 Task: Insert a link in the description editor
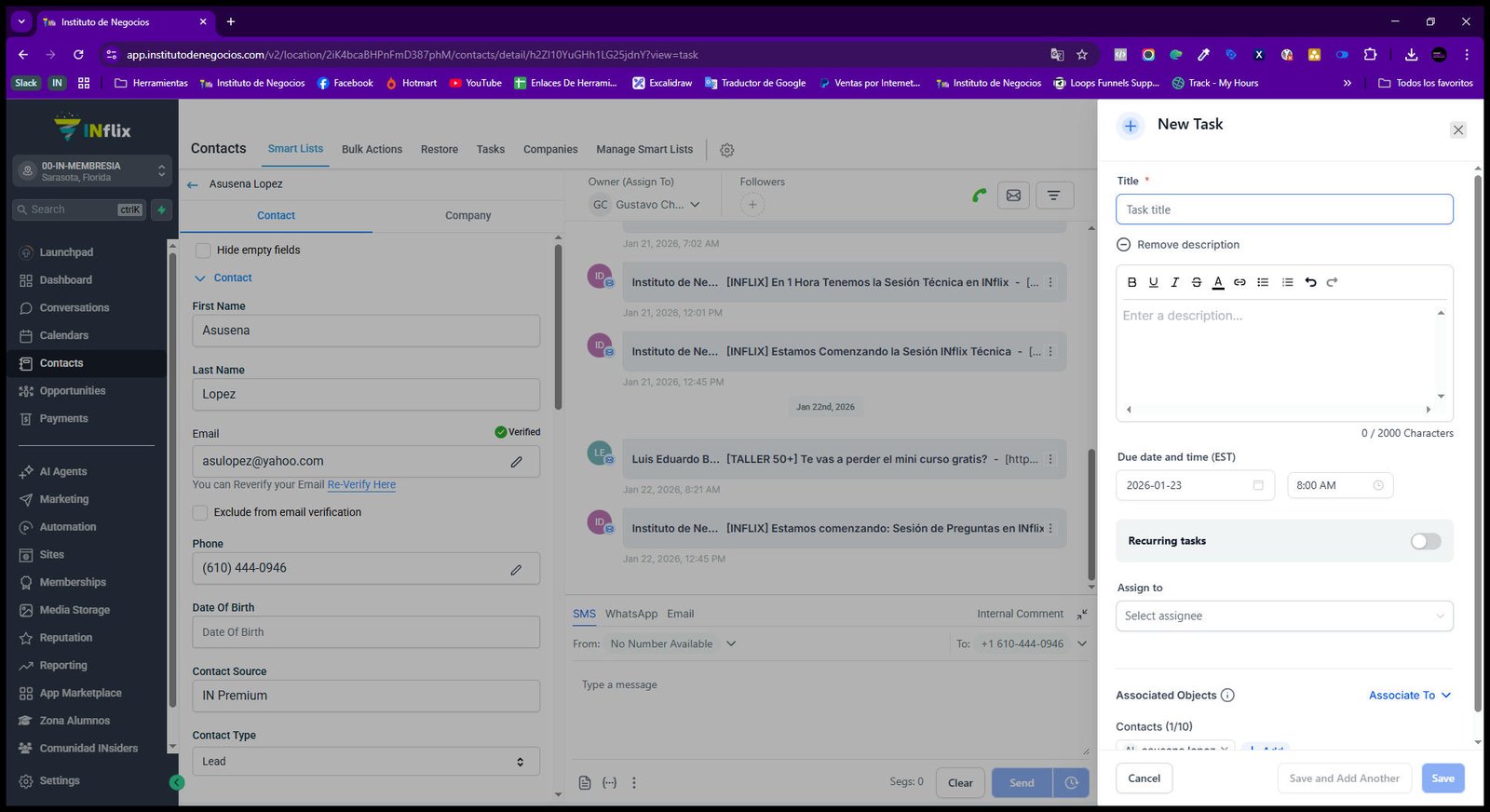click(x=1239, y=282)
